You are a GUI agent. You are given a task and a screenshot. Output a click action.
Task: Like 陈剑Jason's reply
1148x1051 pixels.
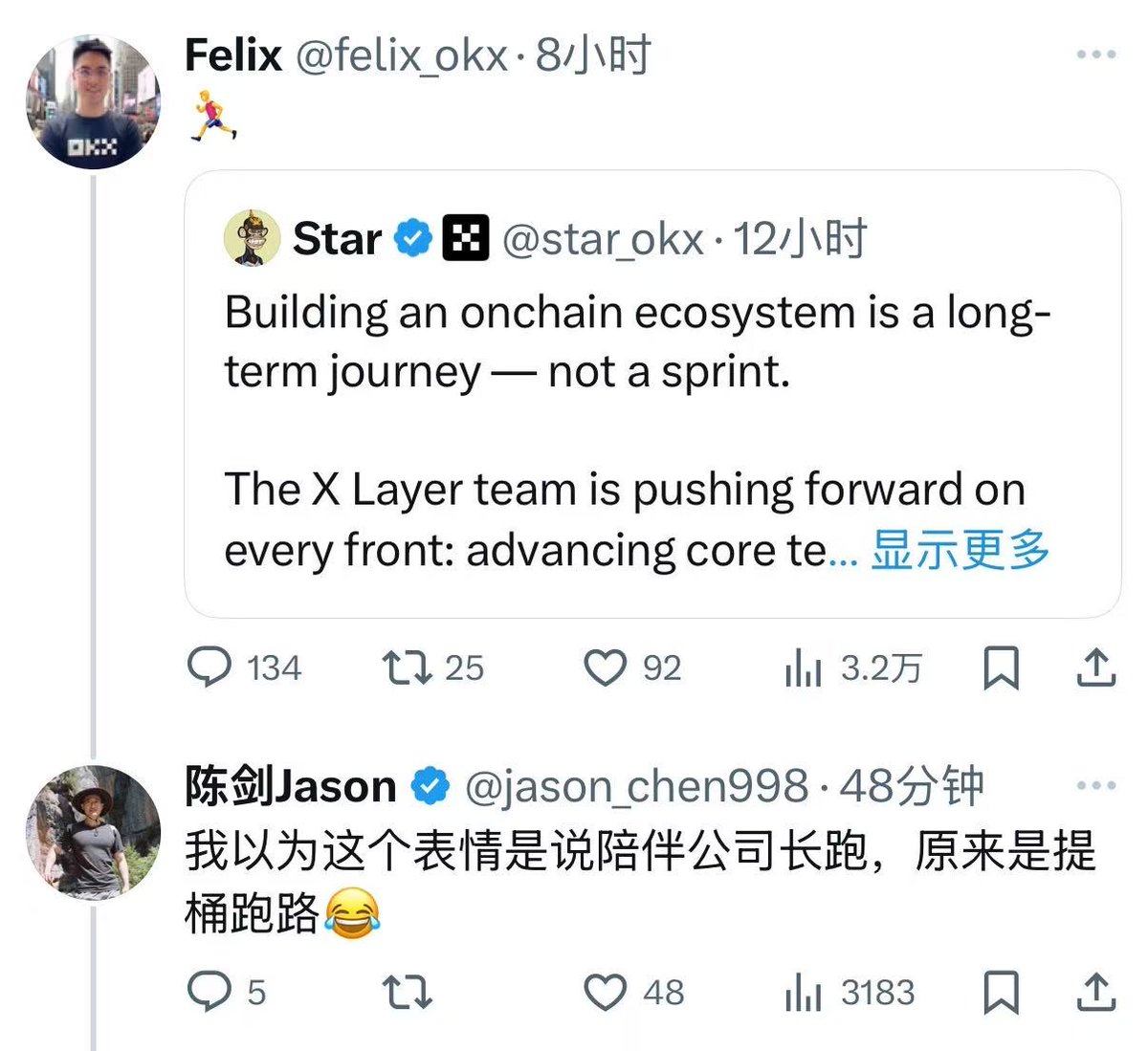point(605,992)
